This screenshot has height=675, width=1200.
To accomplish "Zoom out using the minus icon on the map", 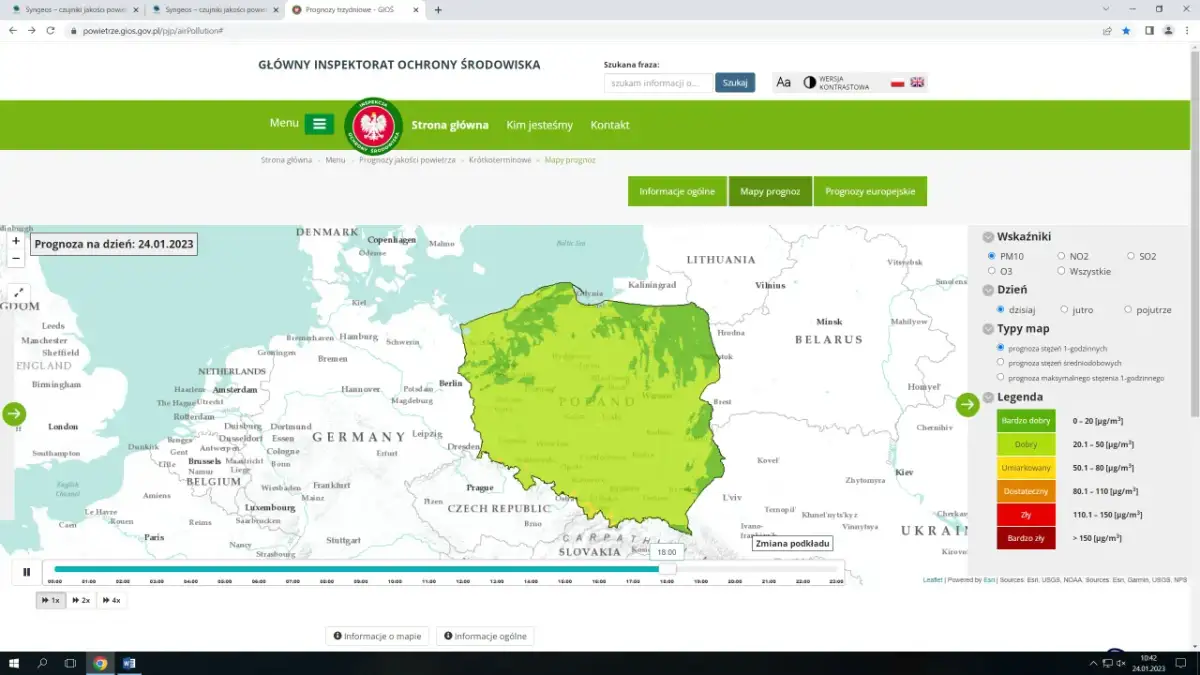I will click(x=15, y=258).
